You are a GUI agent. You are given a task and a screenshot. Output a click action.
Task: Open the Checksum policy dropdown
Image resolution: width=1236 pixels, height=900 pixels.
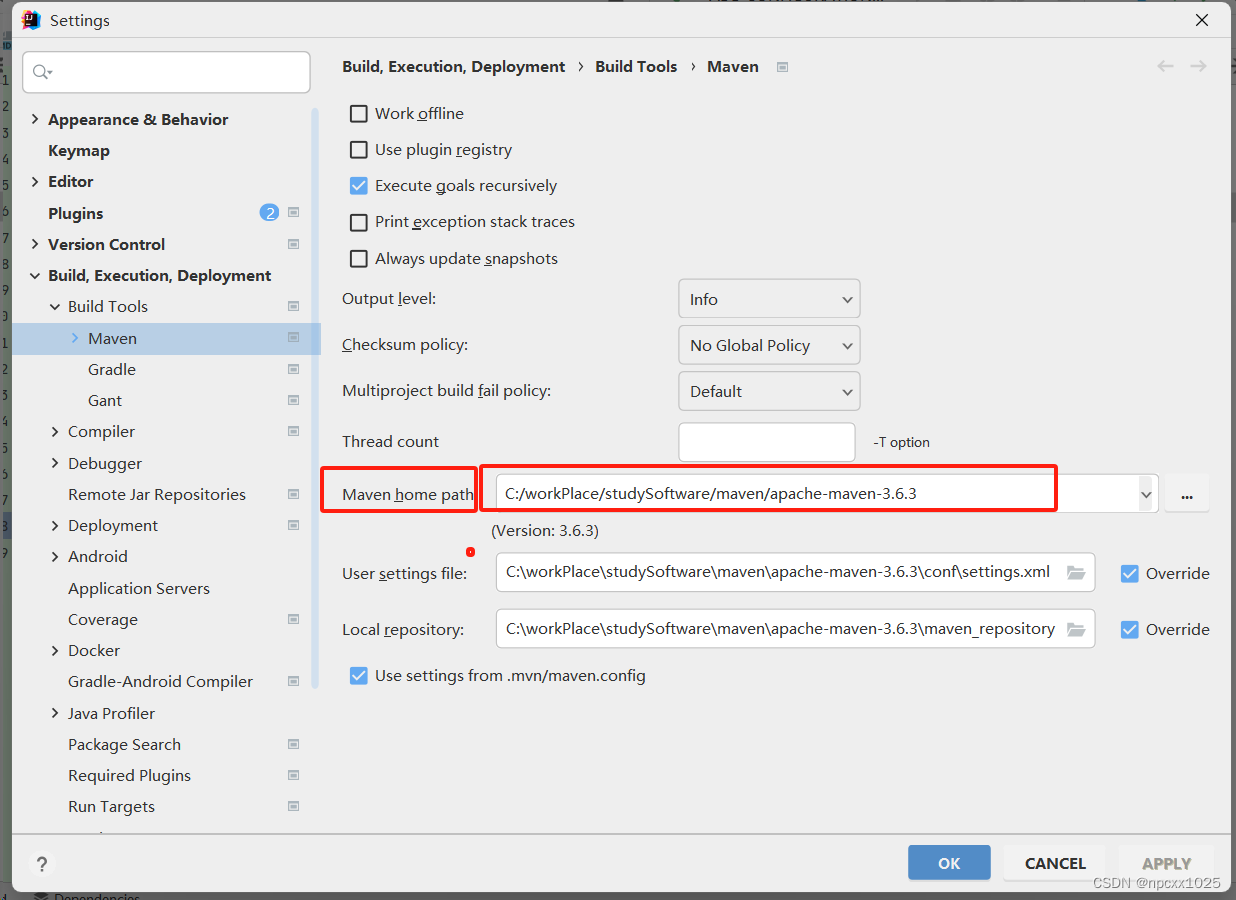[769, 345]
